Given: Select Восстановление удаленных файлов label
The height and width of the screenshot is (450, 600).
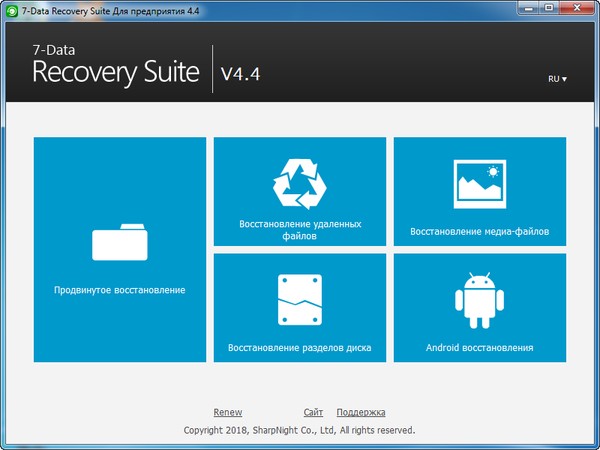Looking at the screenshot, I should (300, 230).
